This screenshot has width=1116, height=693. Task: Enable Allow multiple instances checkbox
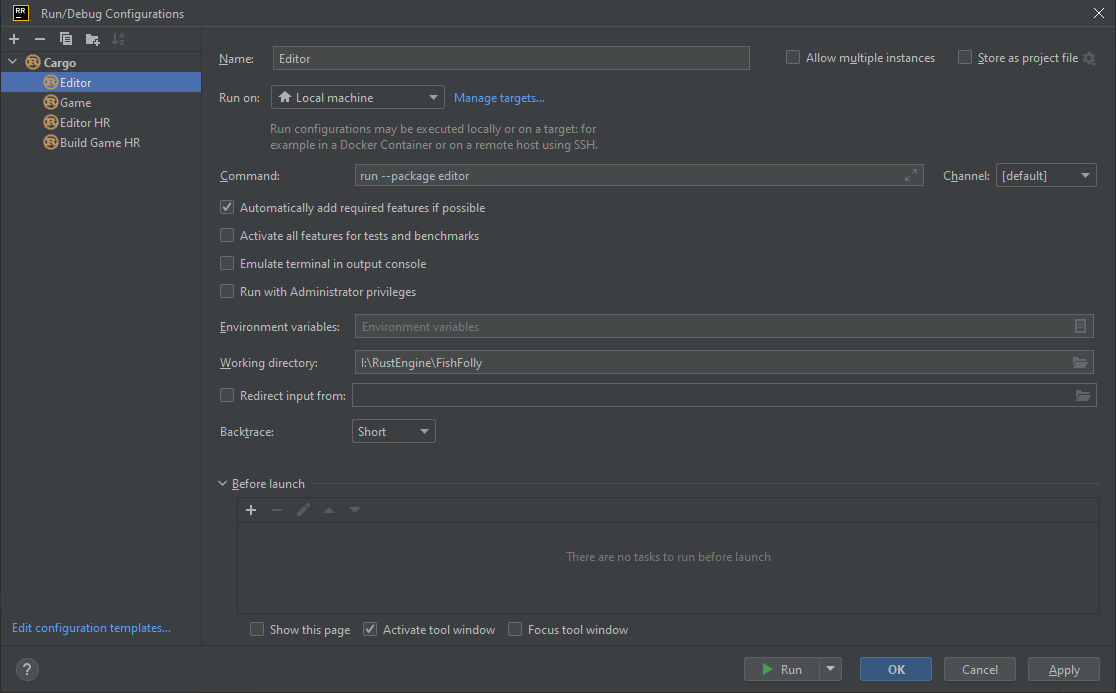[793, 58]
